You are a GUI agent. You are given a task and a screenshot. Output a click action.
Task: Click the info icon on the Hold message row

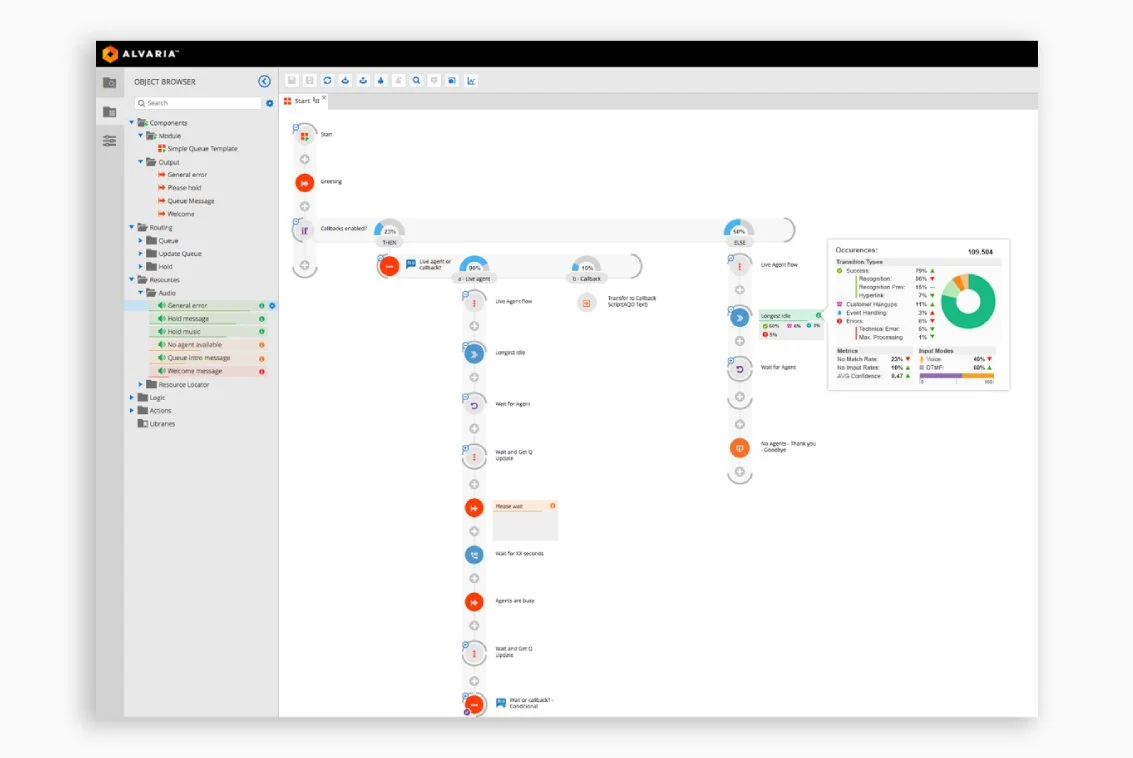(262, 319)
